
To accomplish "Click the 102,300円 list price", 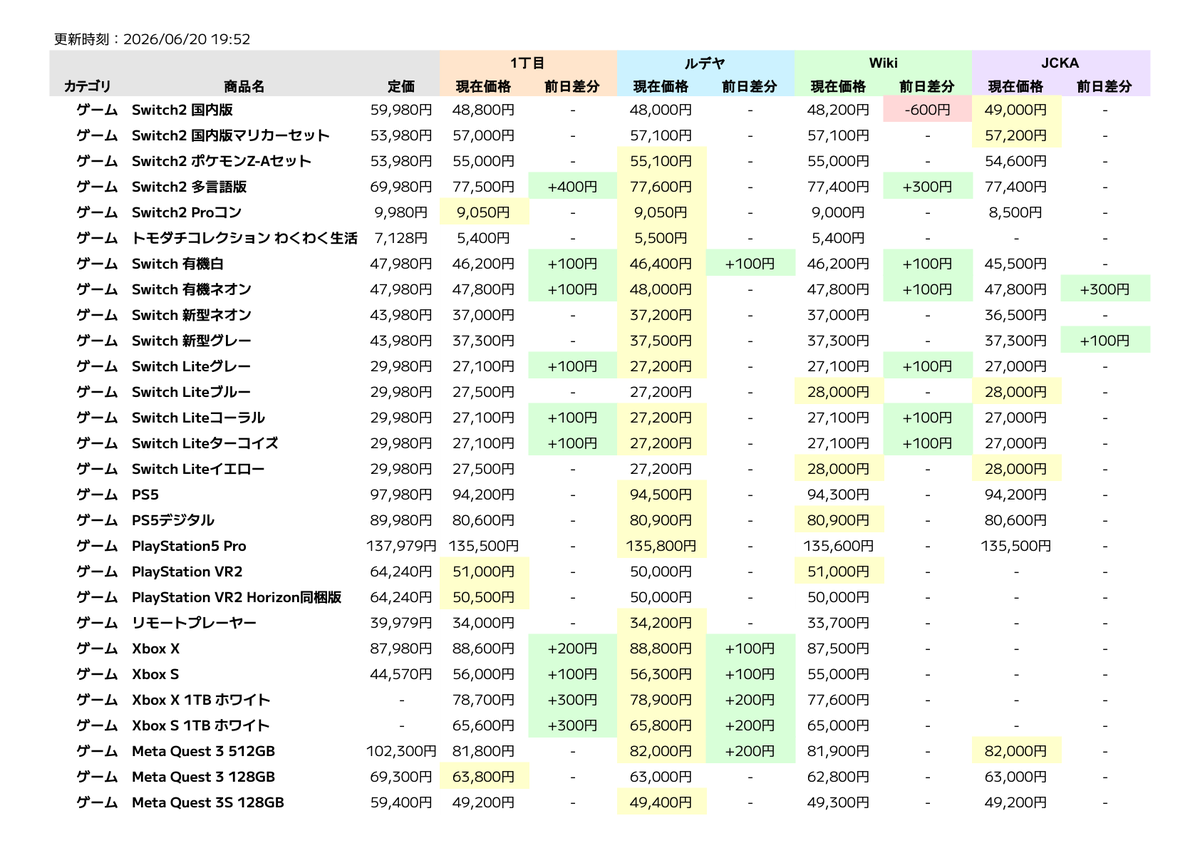I will (x=401, y=751).
